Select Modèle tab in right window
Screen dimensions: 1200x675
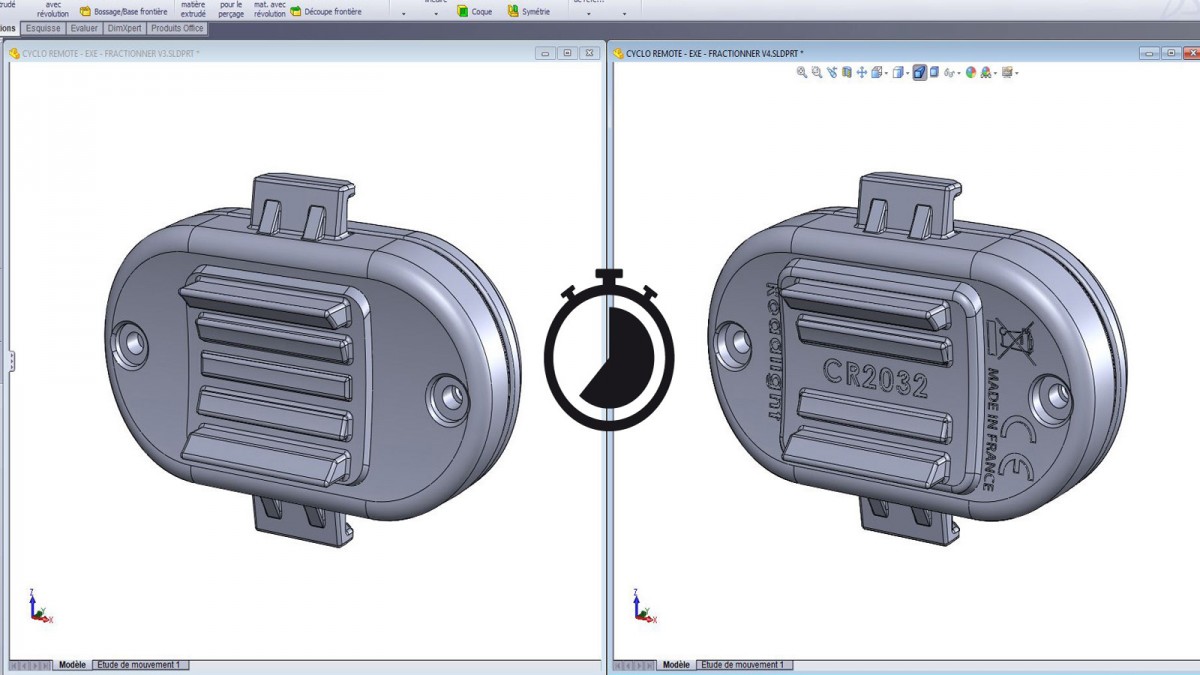(676, 665)
